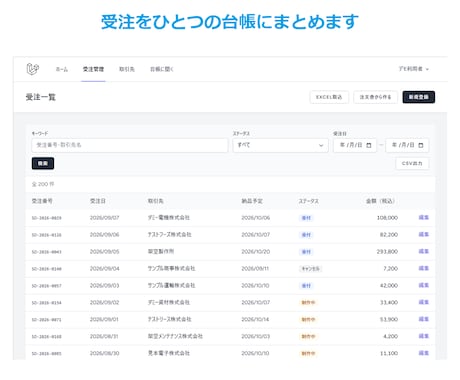Open 編集 for the 11,100 order row
The image size is (460, 380).
pos(424,353)
